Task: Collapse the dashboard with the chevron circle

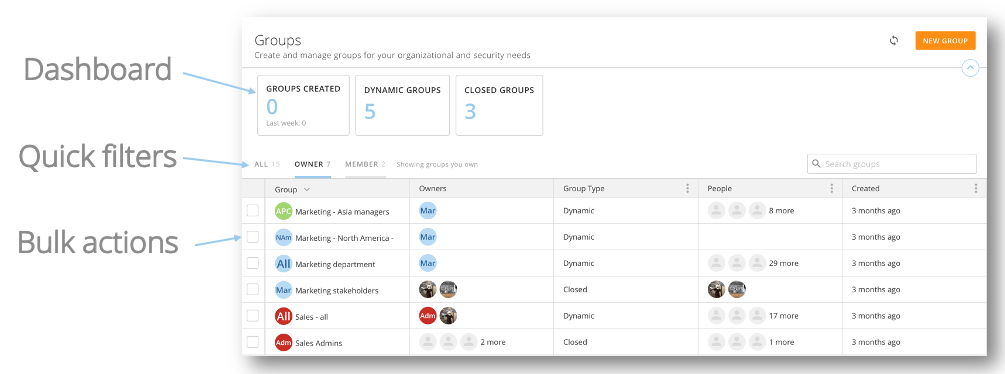Action: [970, 68]
